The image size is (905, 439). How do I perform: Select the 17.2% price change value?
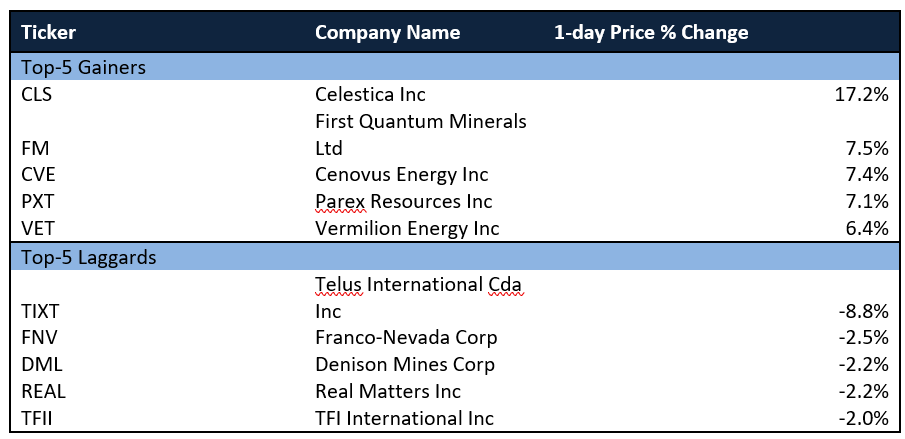(x=861, y=94)
